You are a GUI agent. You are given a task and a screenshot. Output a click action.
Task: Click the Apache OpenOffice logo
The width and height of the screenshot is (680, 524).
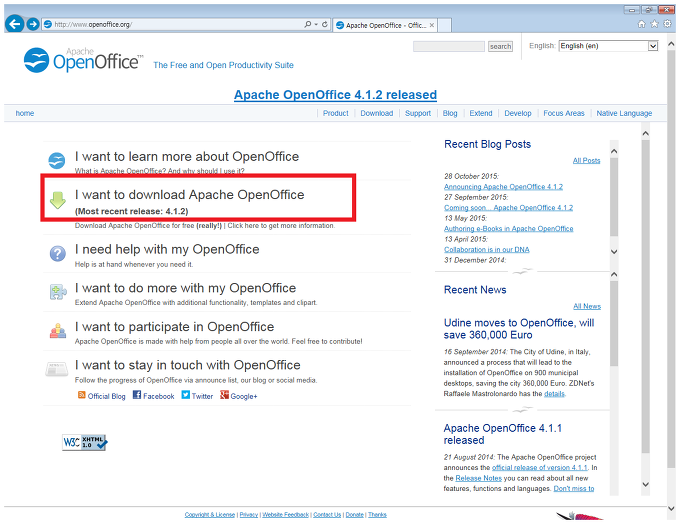tap(83, 60)
